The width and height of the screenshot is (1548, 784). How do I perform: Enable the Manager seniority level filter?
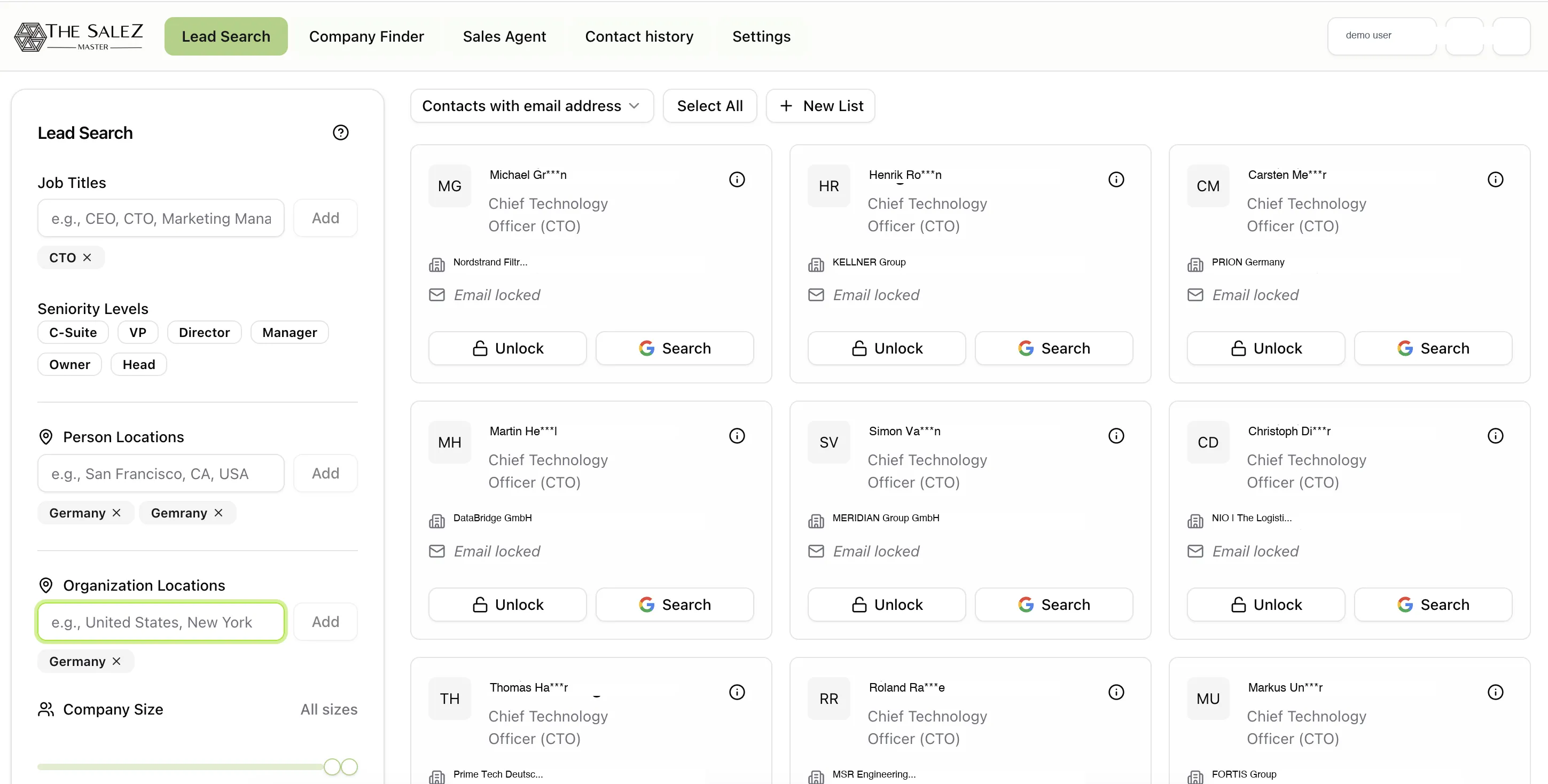(289, 332)
